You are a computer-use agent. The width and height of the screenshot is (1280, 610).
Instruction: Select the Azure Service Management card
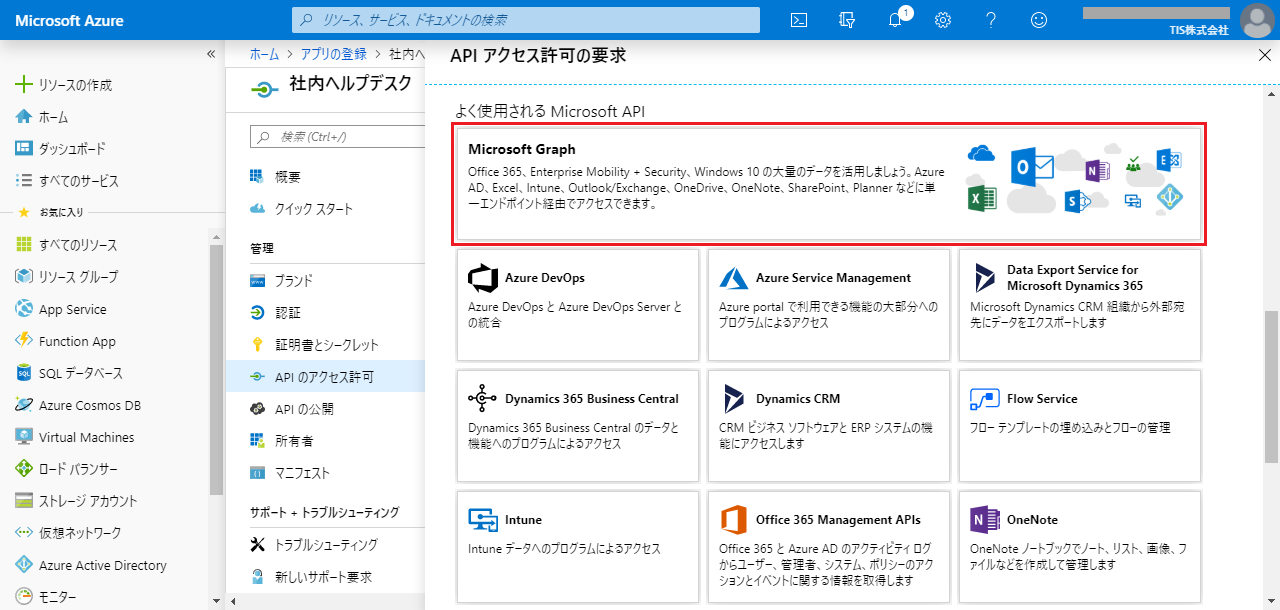coord(829,305)
